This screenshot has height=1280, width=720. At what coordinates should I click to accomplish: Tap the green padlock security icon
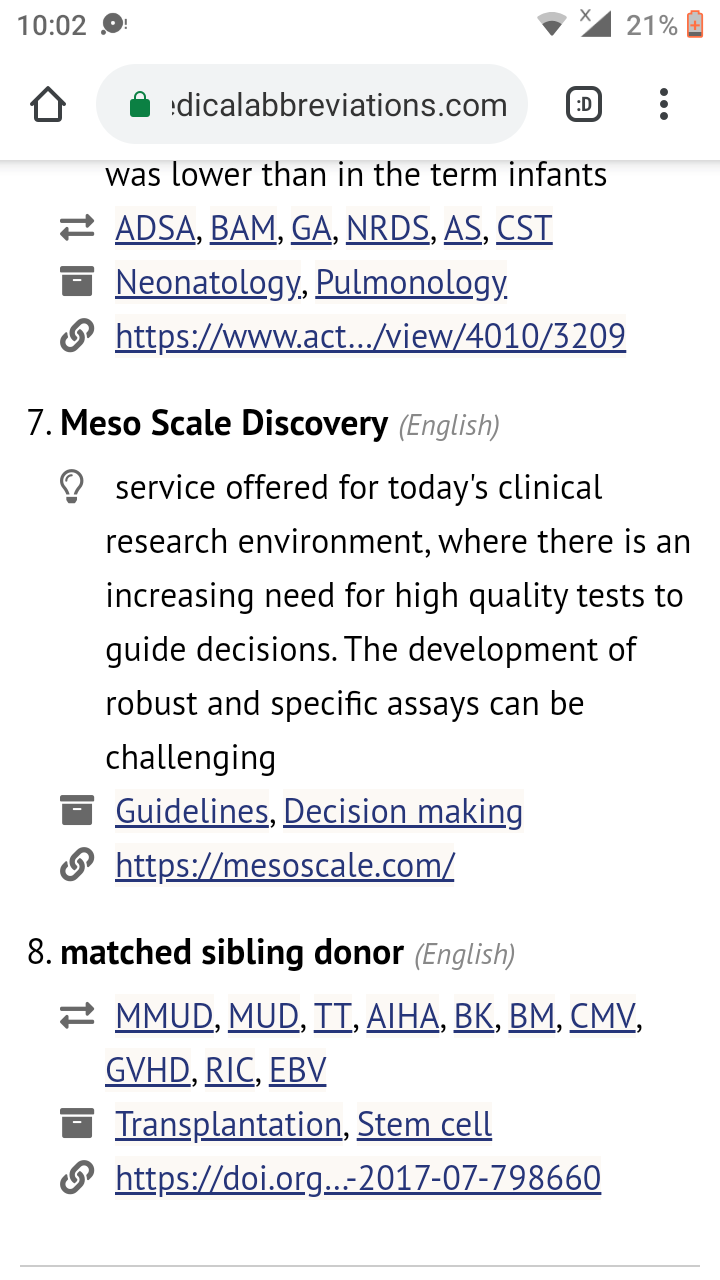[140, 105]
